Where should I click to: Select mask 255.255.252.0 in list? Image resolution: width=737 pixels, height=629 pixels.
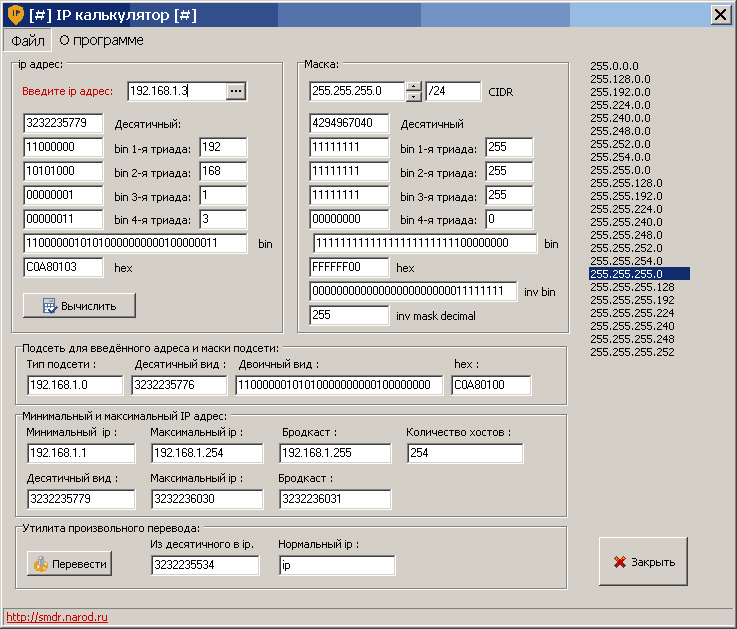[x=626, y=248]
